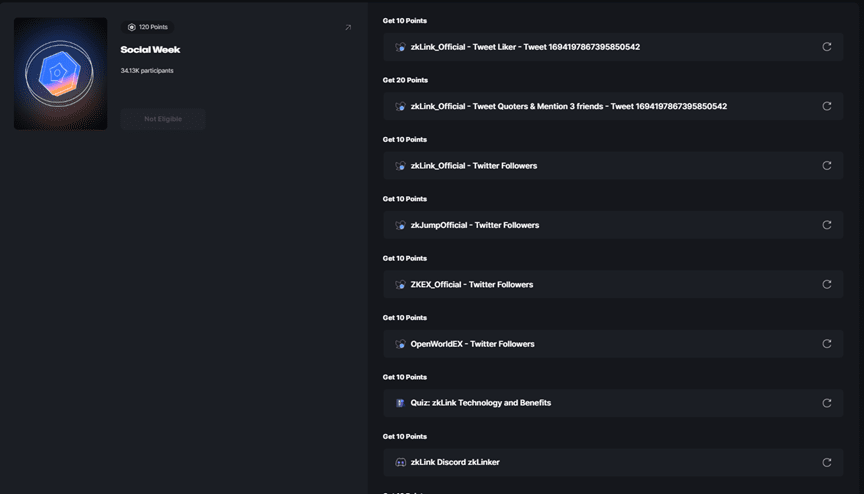Open external link arrow beside Social Week

point(348,27)
